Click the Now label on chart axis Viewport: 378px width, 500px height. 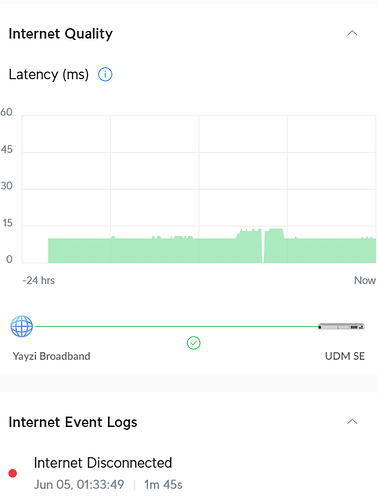click(x=365, y=280)
